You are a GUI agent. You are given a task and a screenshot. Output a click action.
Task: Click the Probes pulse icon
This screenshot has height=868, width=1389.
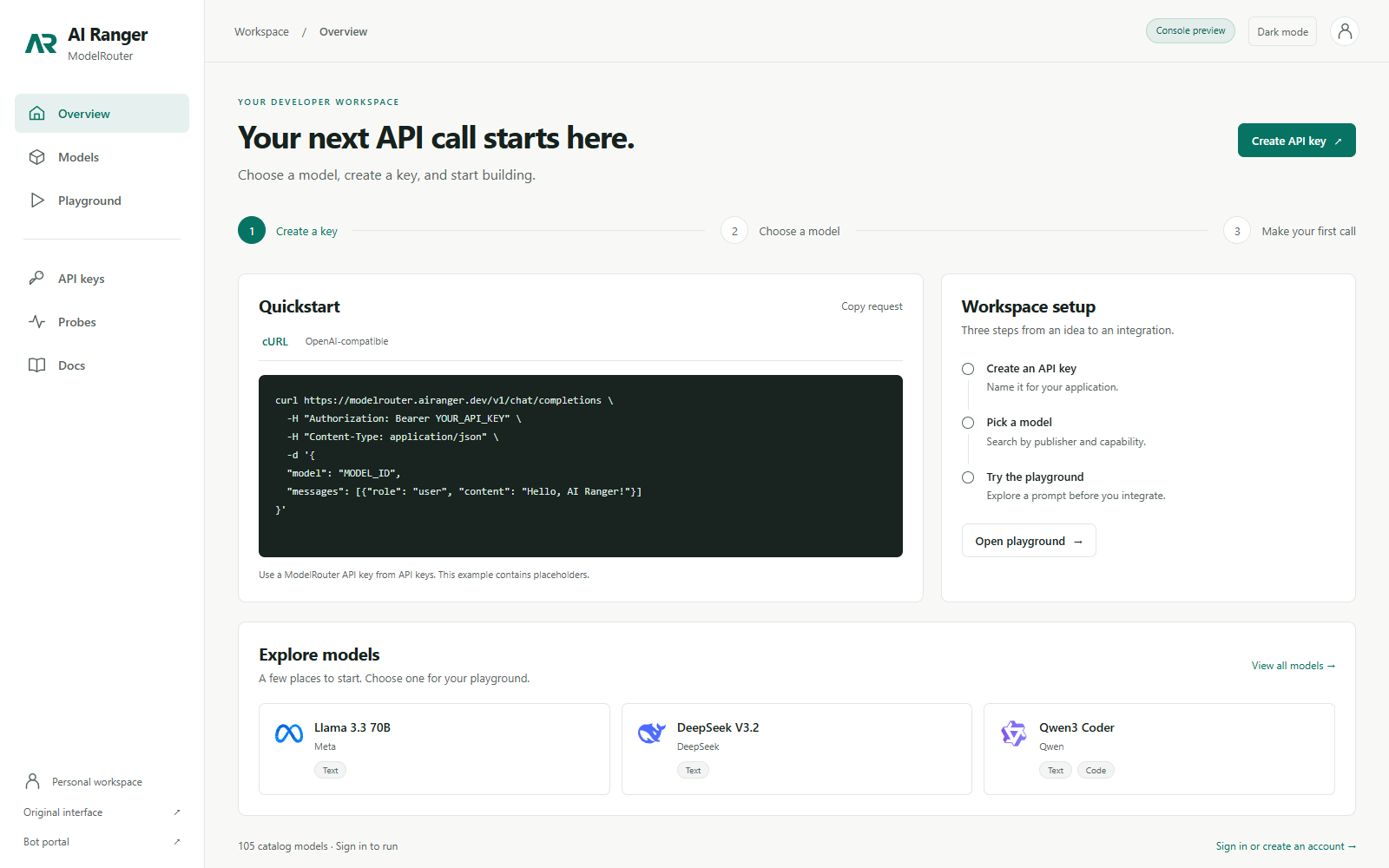[x=36, y=322]
